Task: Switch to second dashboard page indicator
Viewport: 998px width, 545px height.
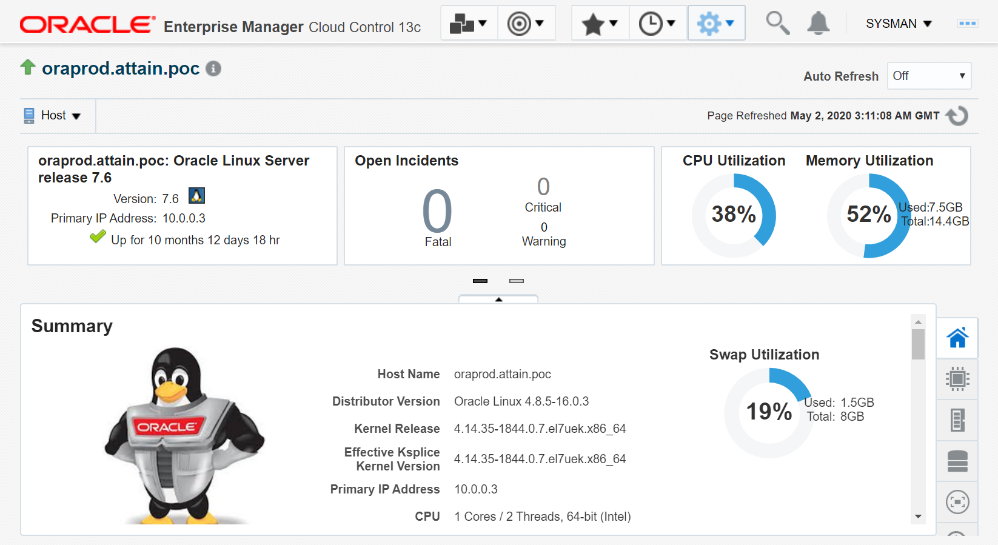Action: click(x=516, y=282)
